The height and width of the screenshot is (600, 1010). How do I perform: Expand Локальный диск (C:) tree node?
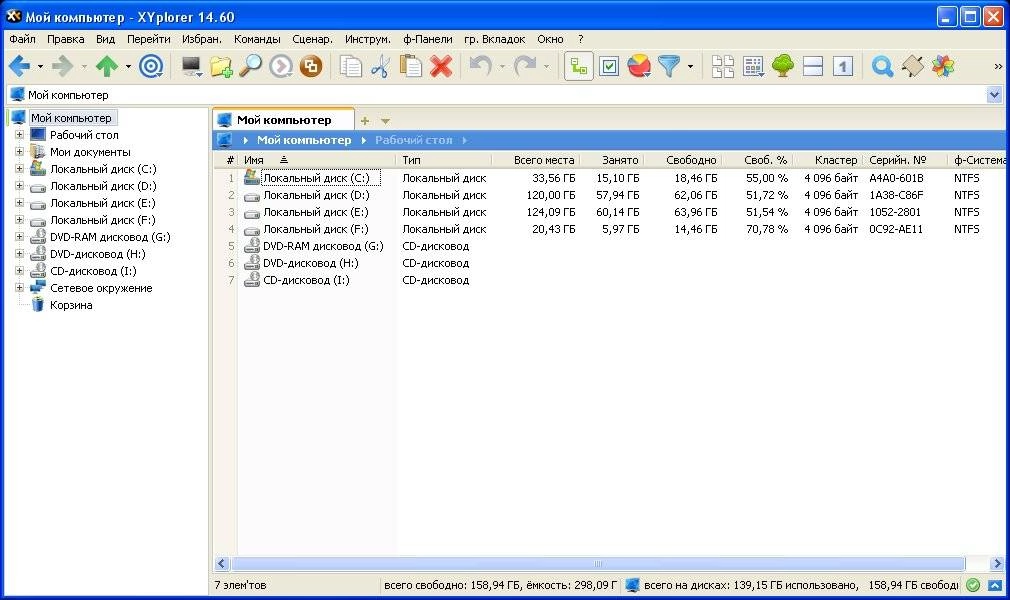point(19,169)
